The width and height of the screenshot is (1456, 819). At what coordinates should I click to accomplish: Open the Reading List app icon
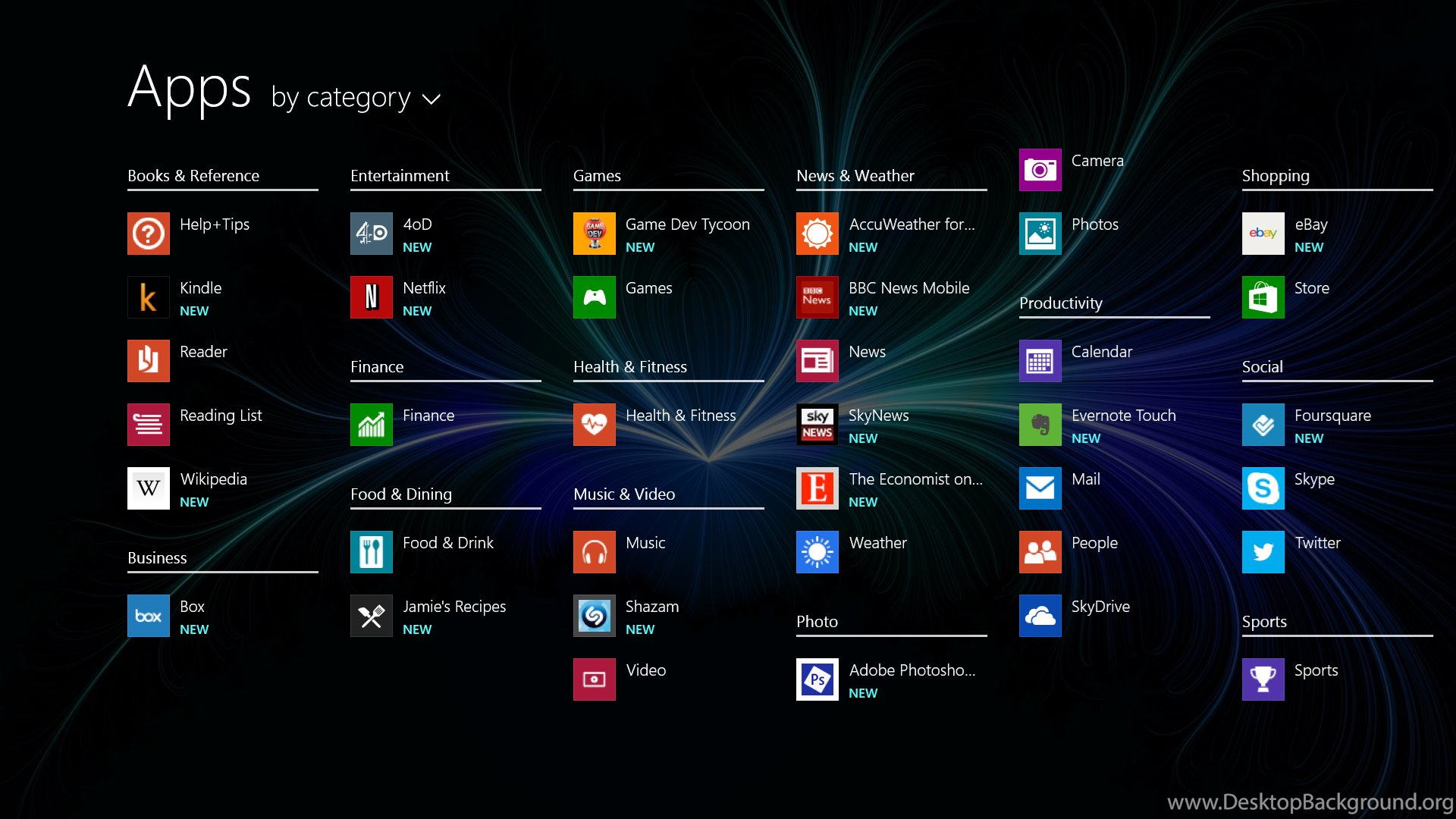point(149,425)
